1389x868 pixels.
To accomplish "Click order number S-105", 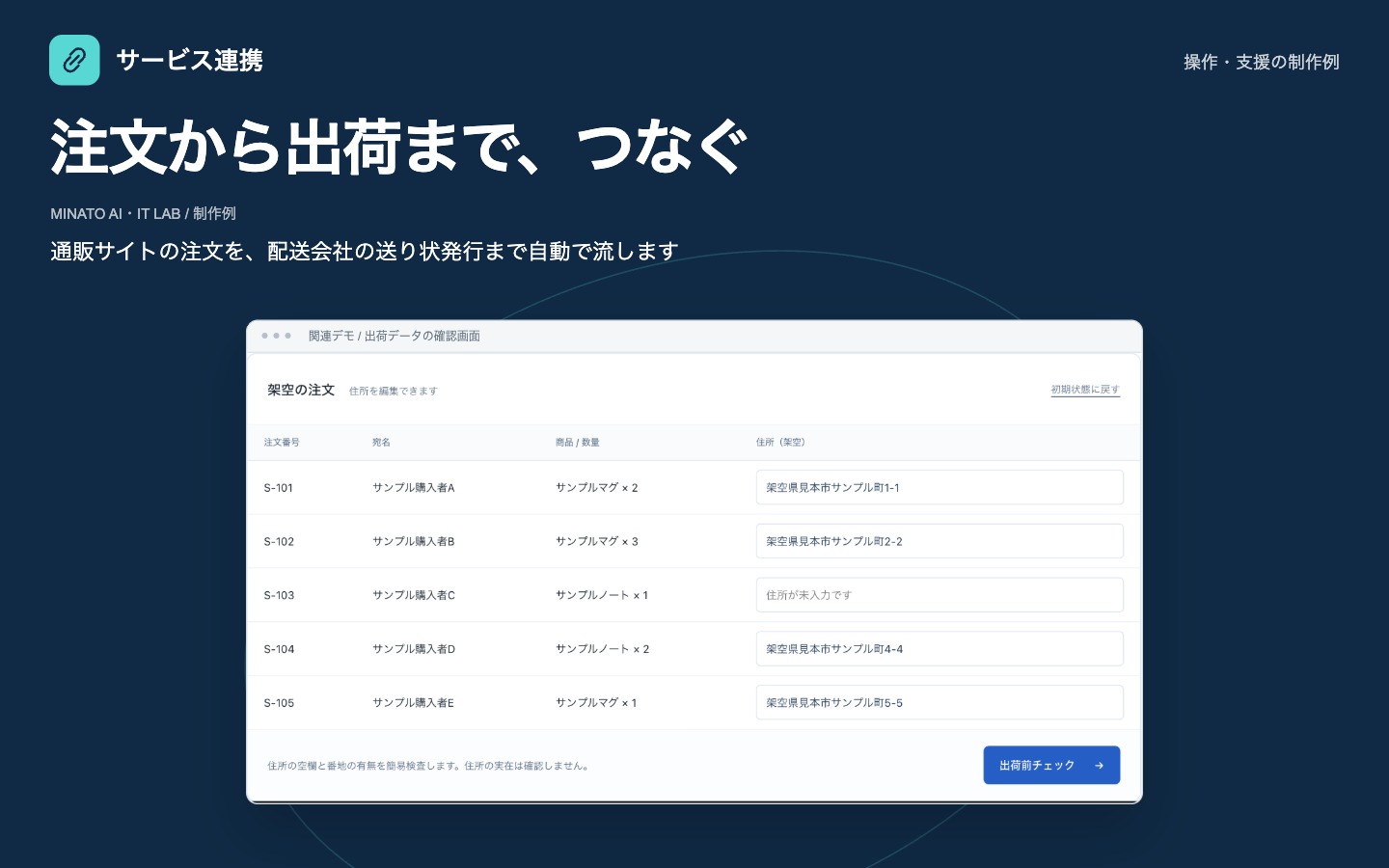I will click(x=279, y=703).
